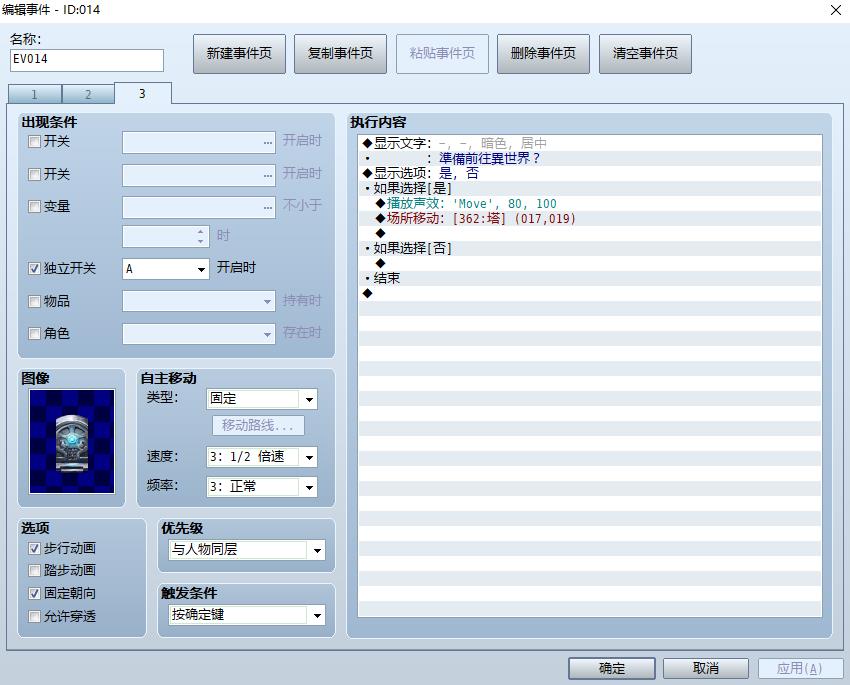Select the 场所移动 [362:塔] command
The width and height of the screenshot is (850, 685).
click(590, 218)
